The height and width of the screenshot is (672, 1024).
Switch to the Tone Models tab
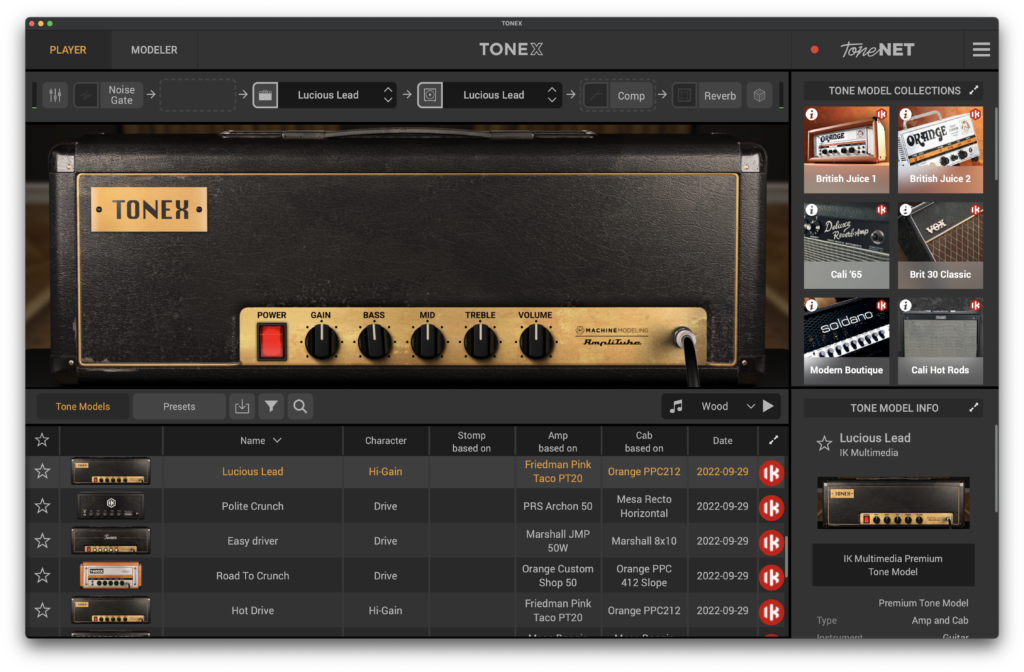coord(83,406)
